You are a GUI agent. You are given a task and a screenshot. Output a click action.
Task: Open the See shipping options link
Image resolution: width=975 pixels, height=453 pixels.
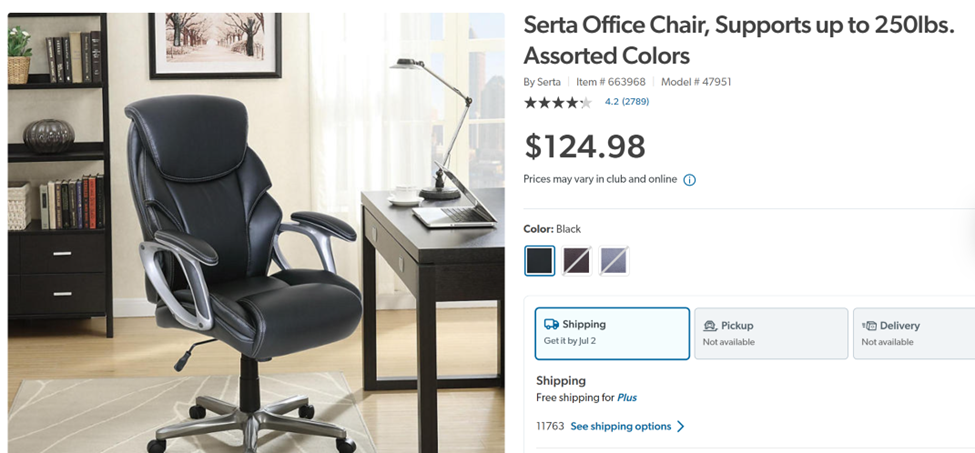620,426
